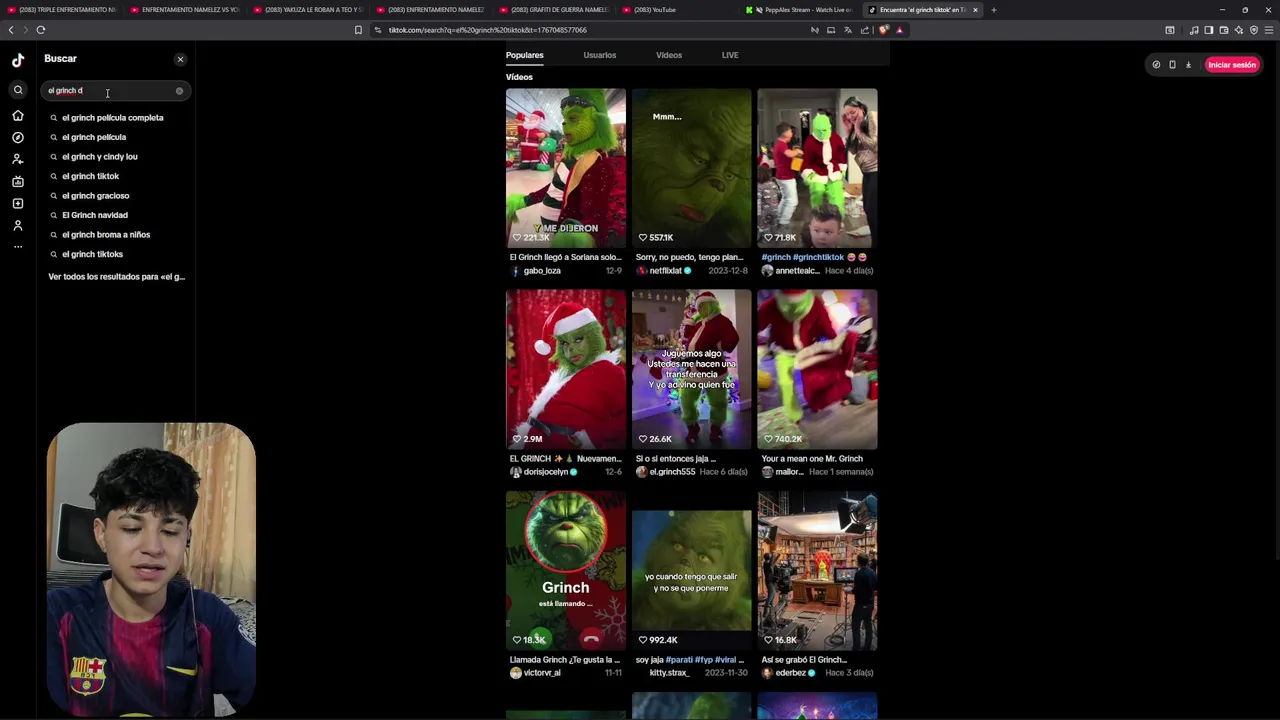Open the Explore compass icon in the sidebar
Image resolution: width=1280 pixels, height=720 pixels.
pos(18,138)
